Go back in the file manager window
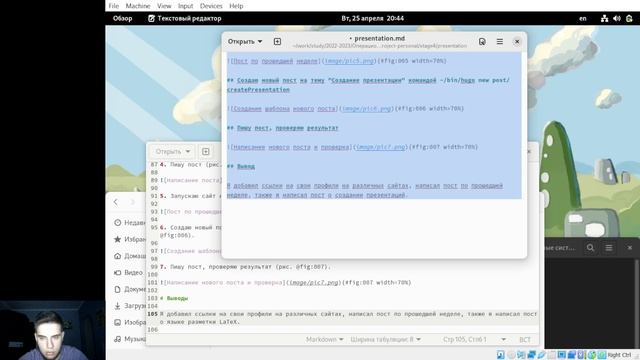Screen dimensions: 640x360 [116, 202]
